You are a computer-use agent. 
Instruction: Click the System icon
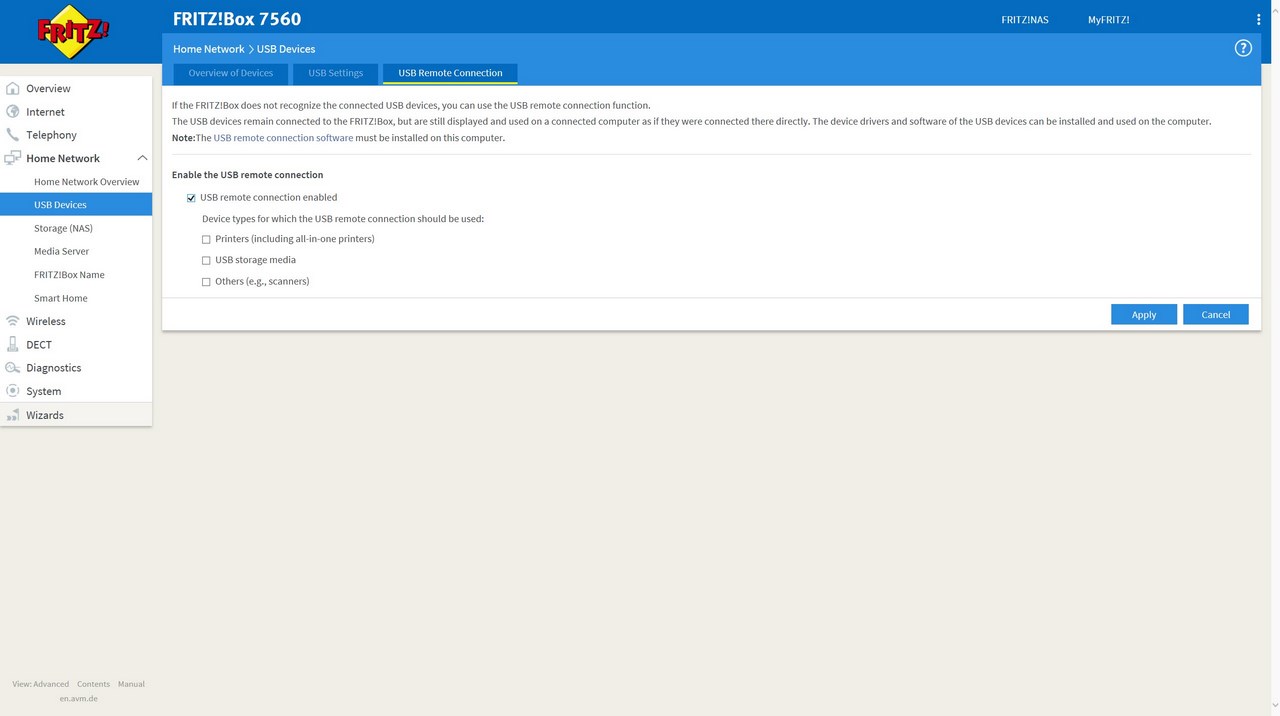point(12,391)
